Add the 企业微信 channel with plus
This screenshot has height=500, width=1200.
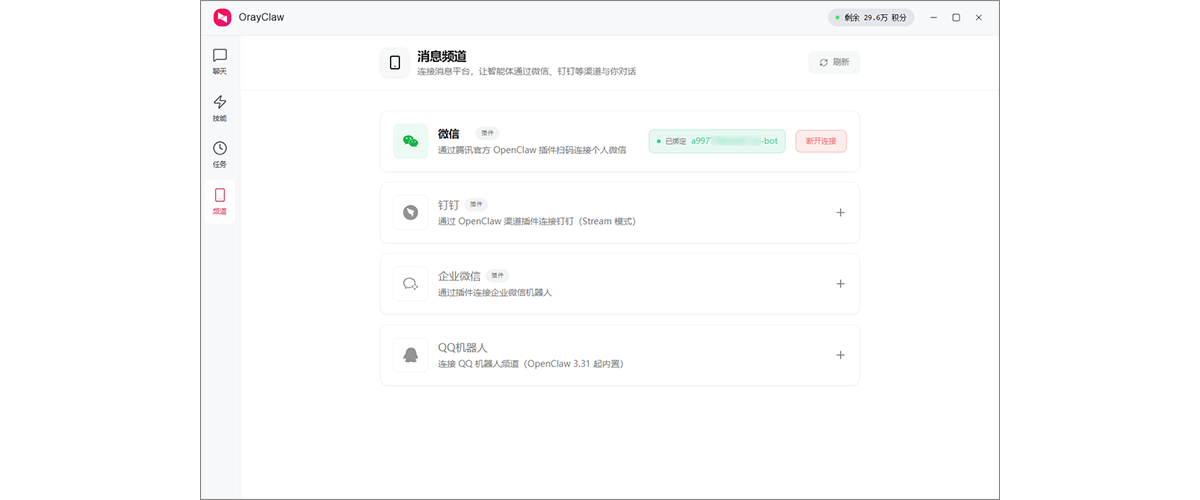coord(840,283)
